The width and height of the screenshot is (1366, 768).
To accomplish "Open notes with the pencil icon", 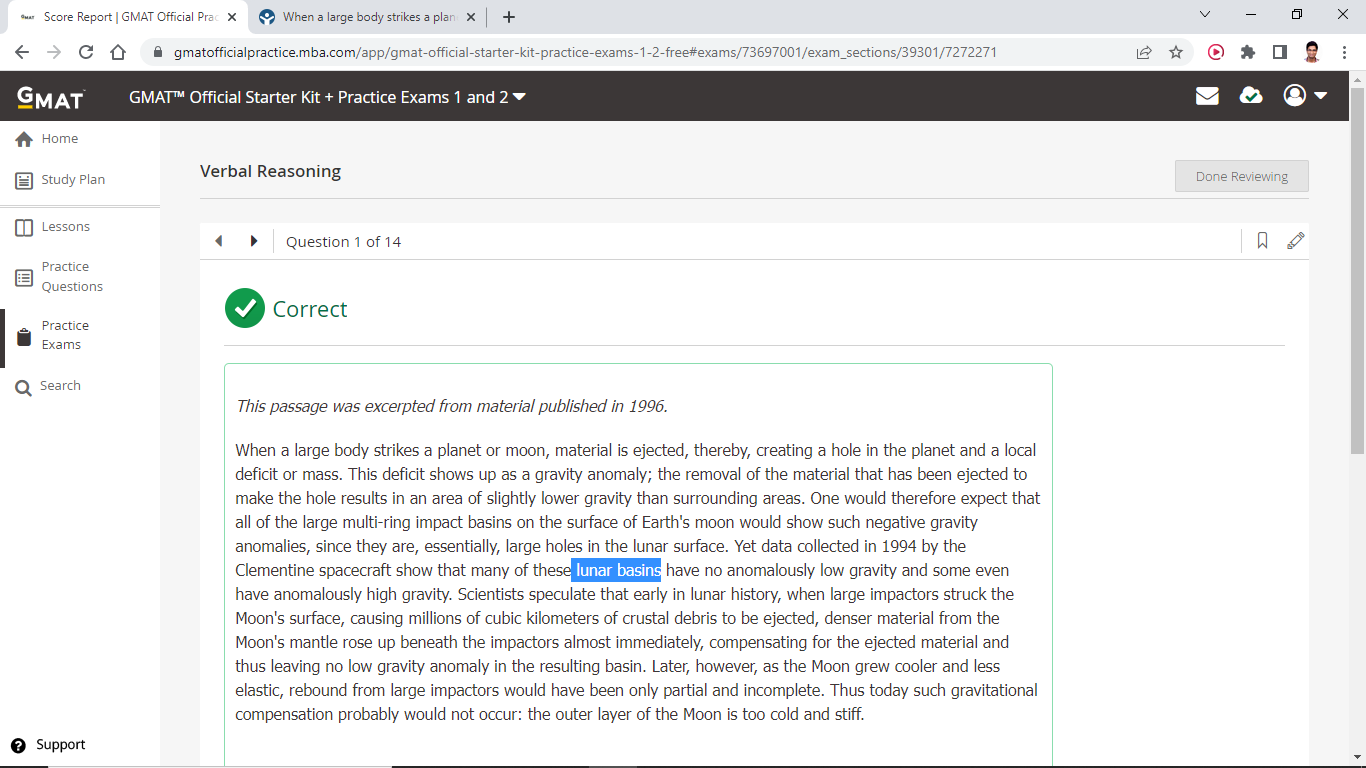I will point(1295,241).
